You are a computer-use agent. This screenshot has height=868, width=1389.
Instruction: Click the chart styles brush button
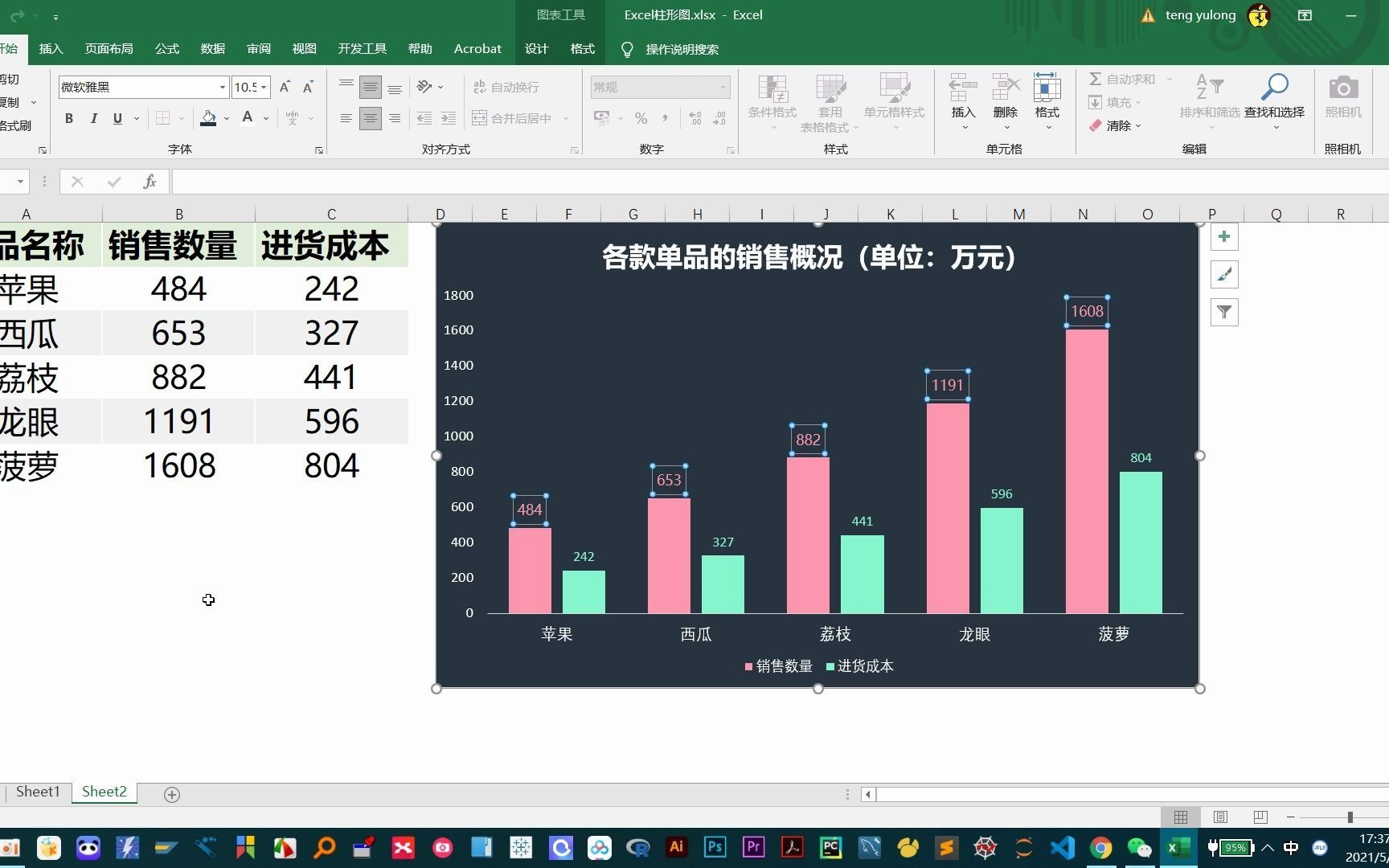(x=1224, y=275)
